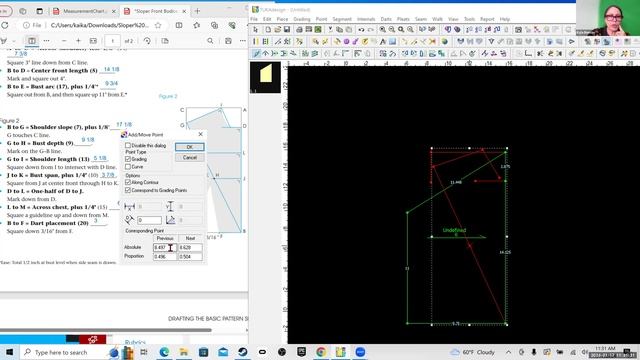Open the Help menu in TUKAdesign
The image size is (640, 360).
[x=505, y=19]
